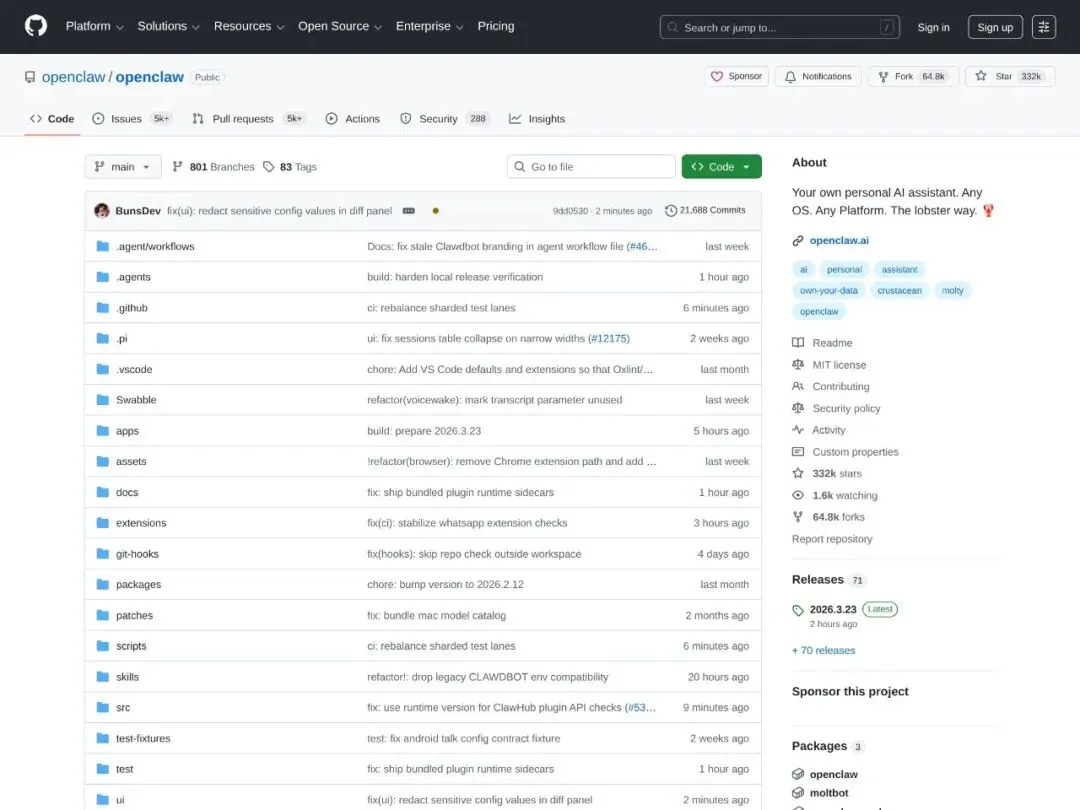This screenshot has width=1080, height=810.
Task: Focus the Search or jump to field
Action: point(780,27)
